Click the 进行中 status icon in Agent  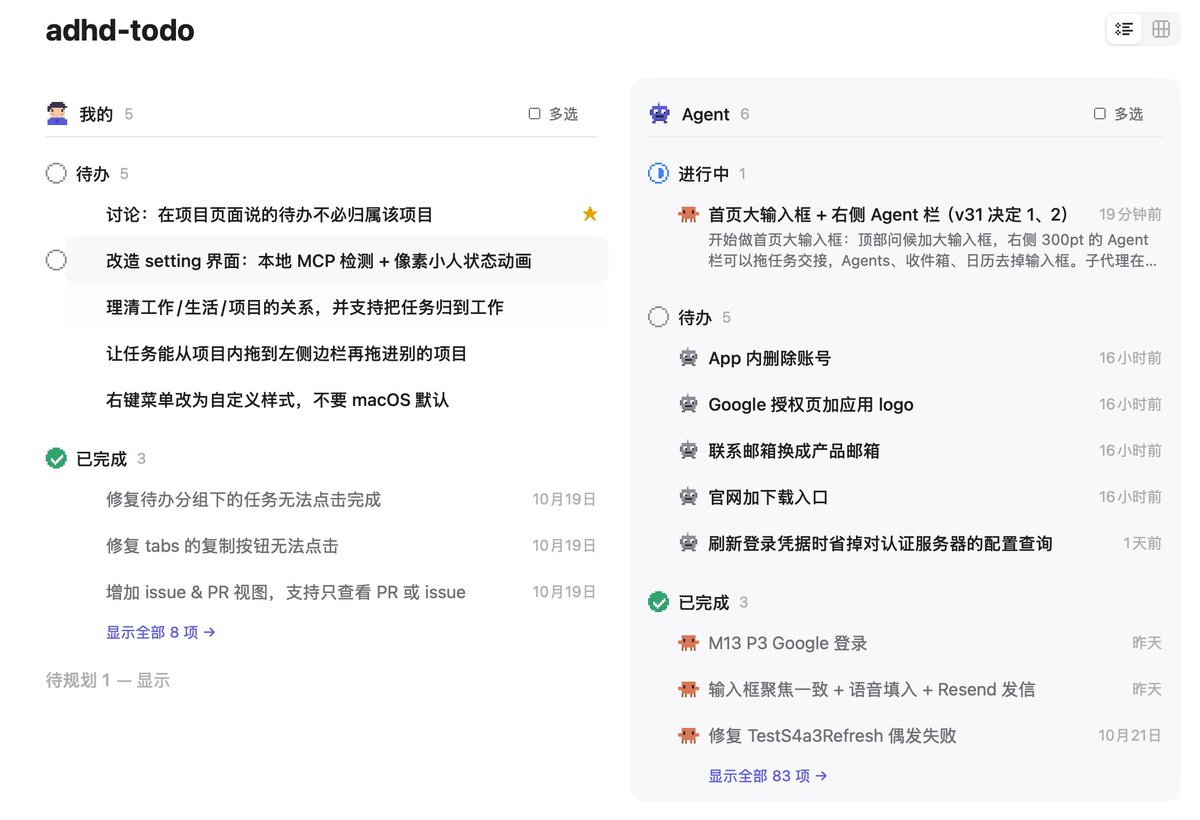tap(658, 174)
